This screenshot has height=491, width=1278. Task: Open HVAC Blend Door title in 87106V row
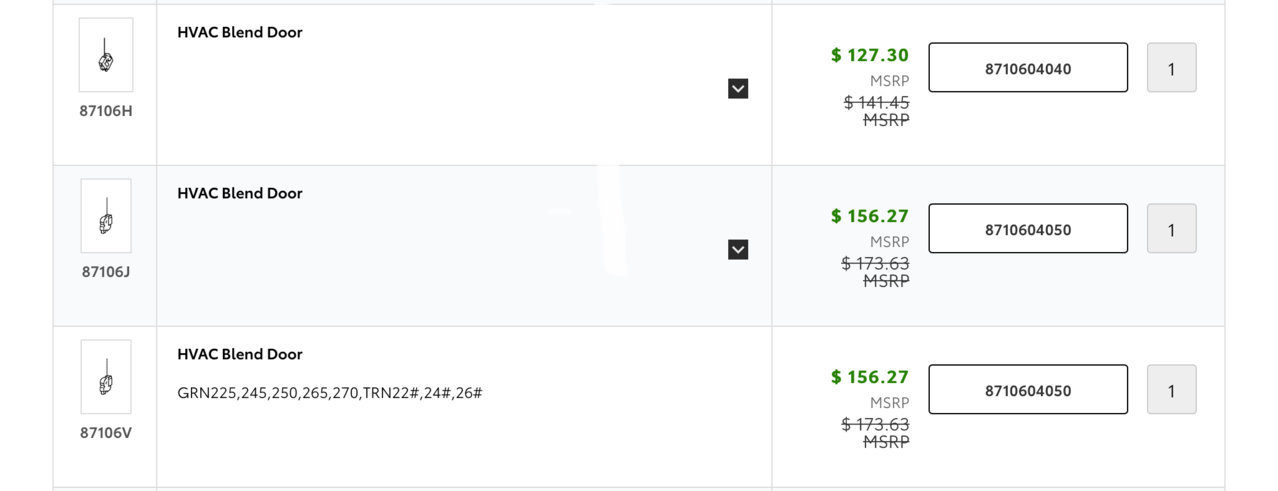(x=240, y=354)
